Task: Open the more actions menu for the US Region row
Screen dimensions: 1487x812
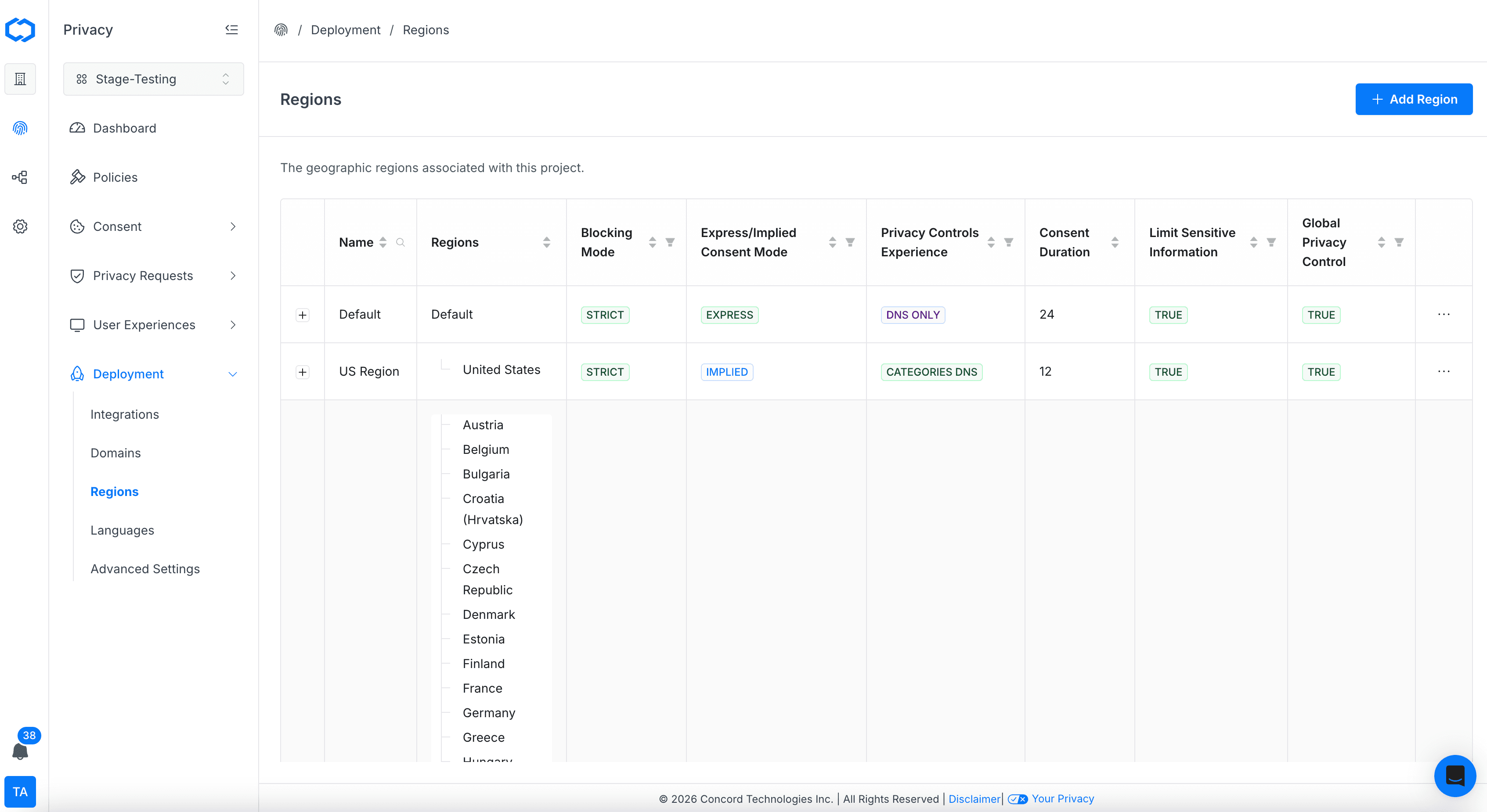Action: click(1443, 372)
